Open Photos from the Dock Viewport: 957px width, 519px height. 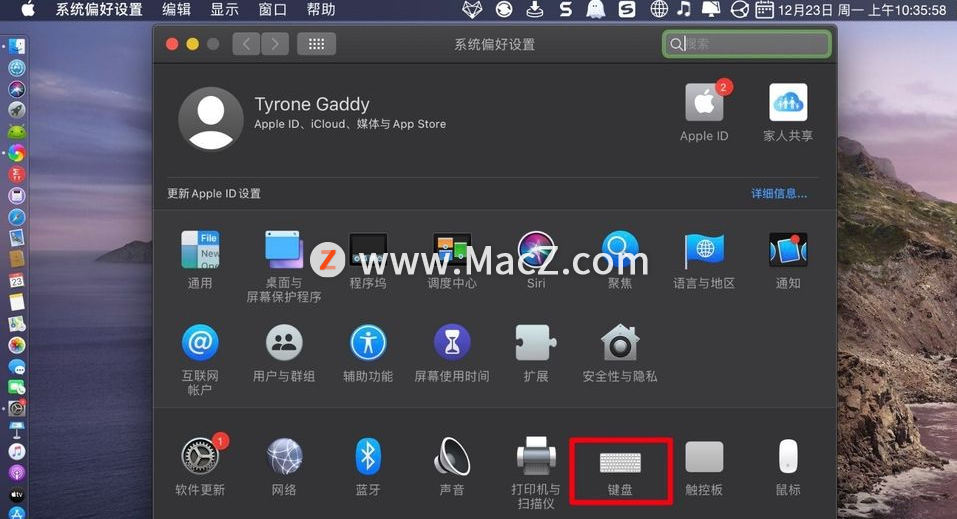tap(17, 345)
